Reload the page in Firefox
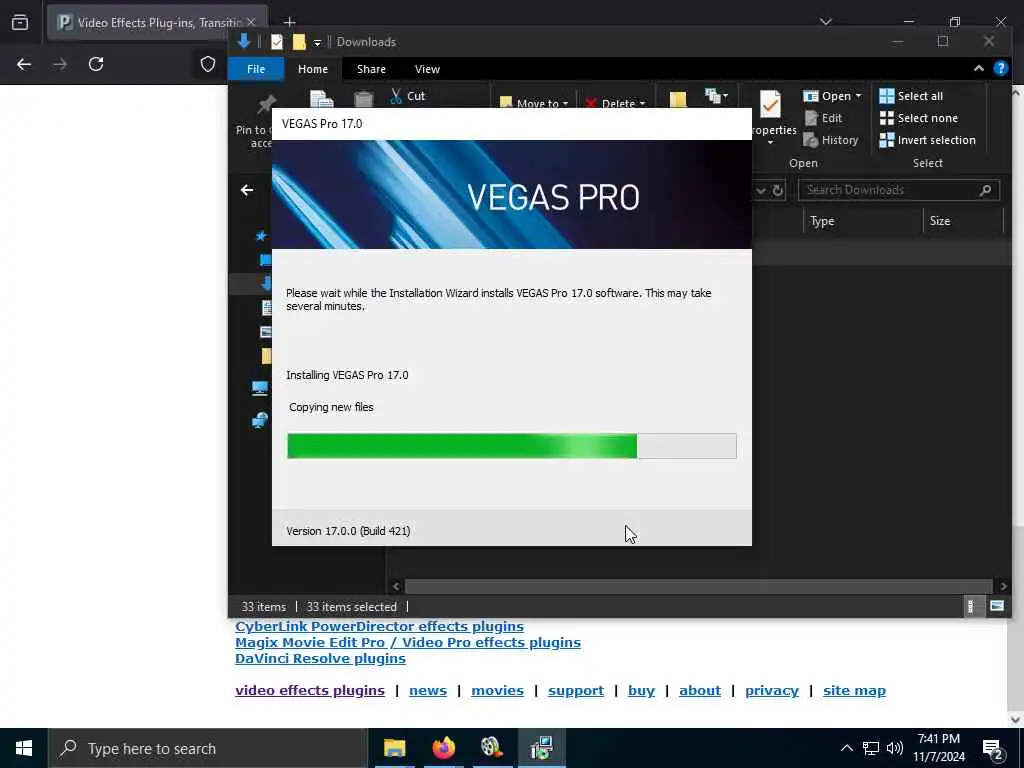The width and height of the screenshot is (1024, 768). (x=96, y=64)
